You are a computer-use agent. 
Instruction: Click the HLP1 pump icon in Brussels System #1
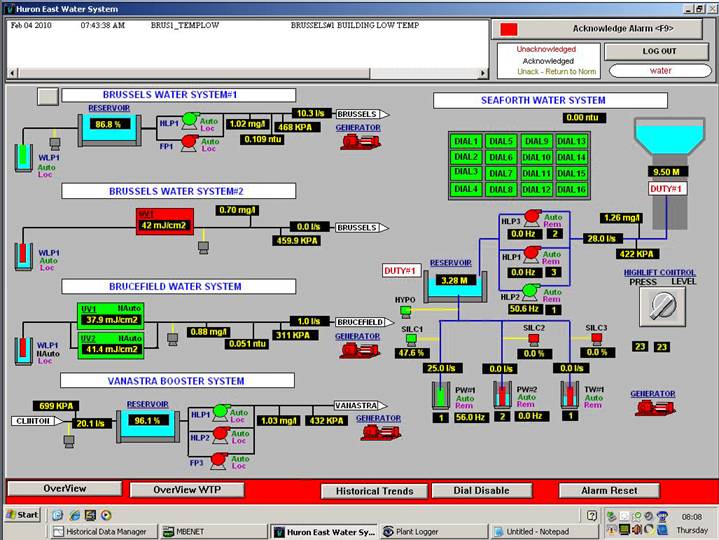pyautogui.click(x=189, y=120)
